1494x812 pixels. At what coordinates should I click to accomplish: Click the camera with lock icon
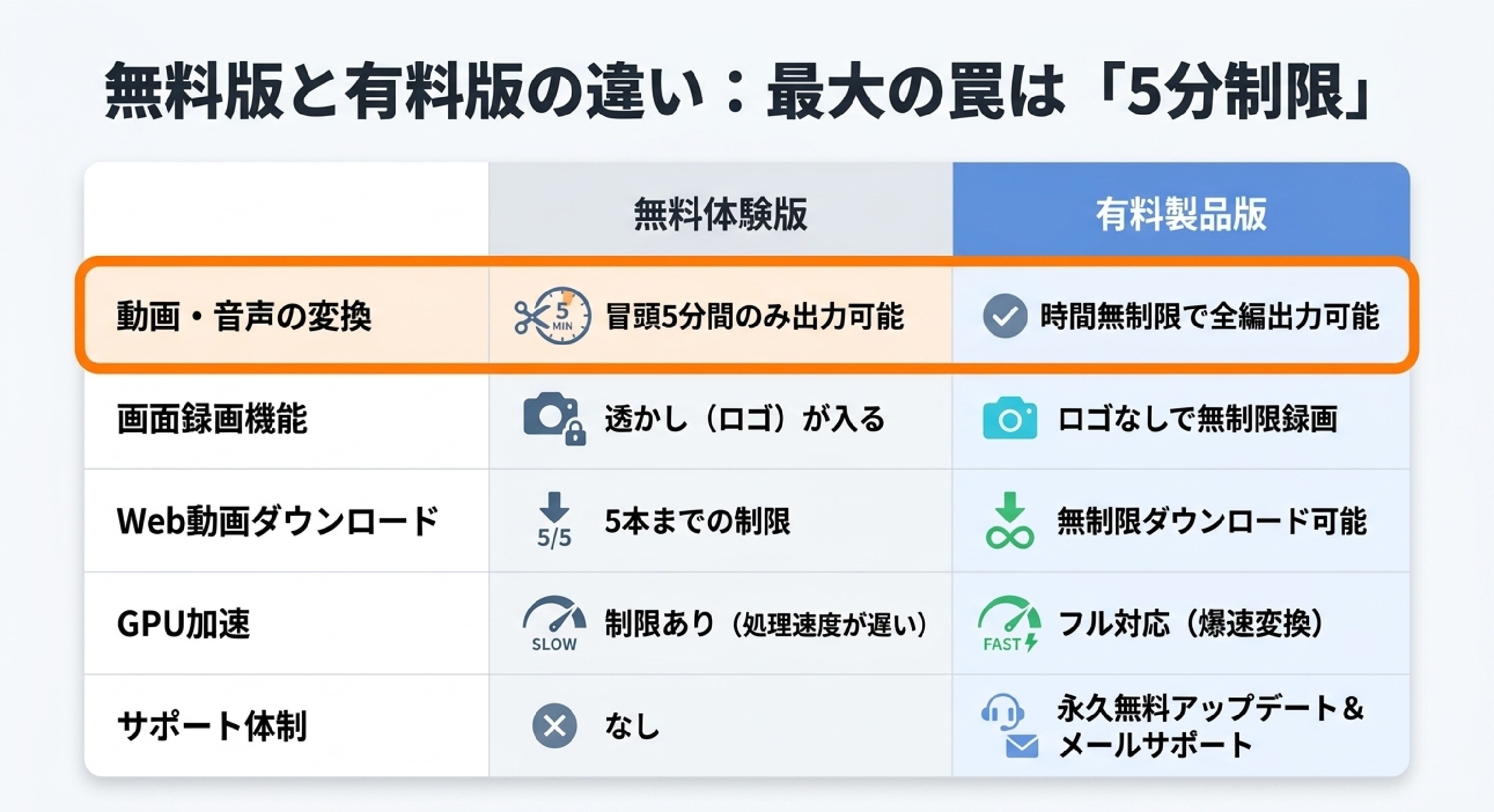[x=554, y=419]
